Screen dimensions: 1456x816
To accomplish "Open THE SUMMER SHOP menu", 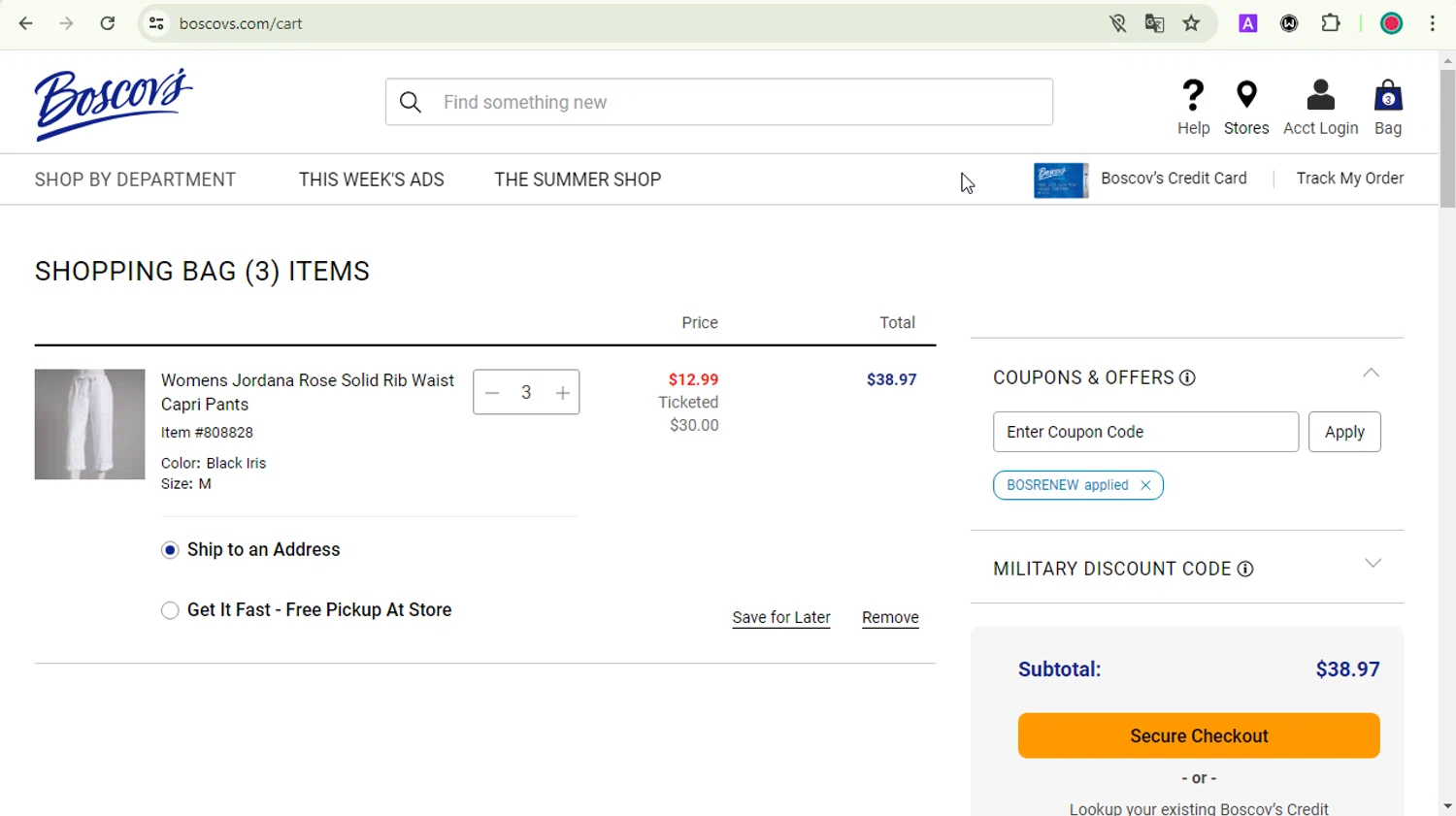I will (578, 180).
